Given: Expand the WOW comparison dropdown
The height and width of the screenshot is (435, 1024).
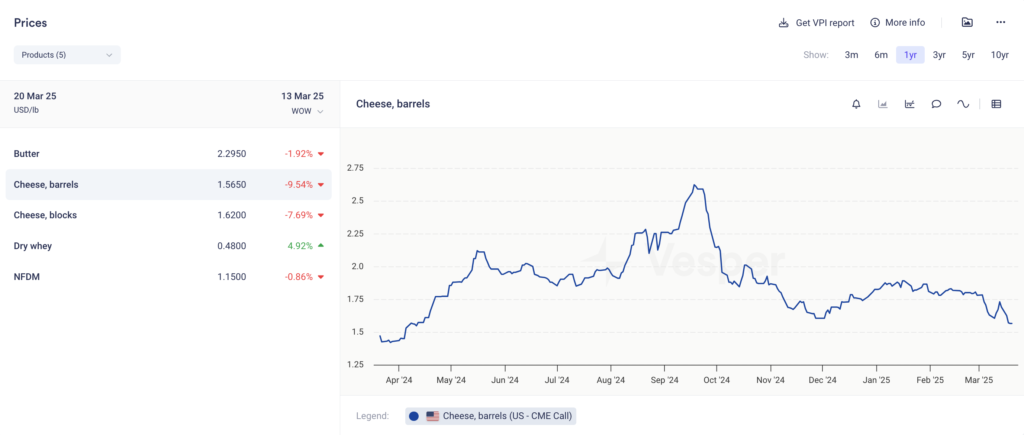Looking at the screenshot, I should (x=307, y=111).
